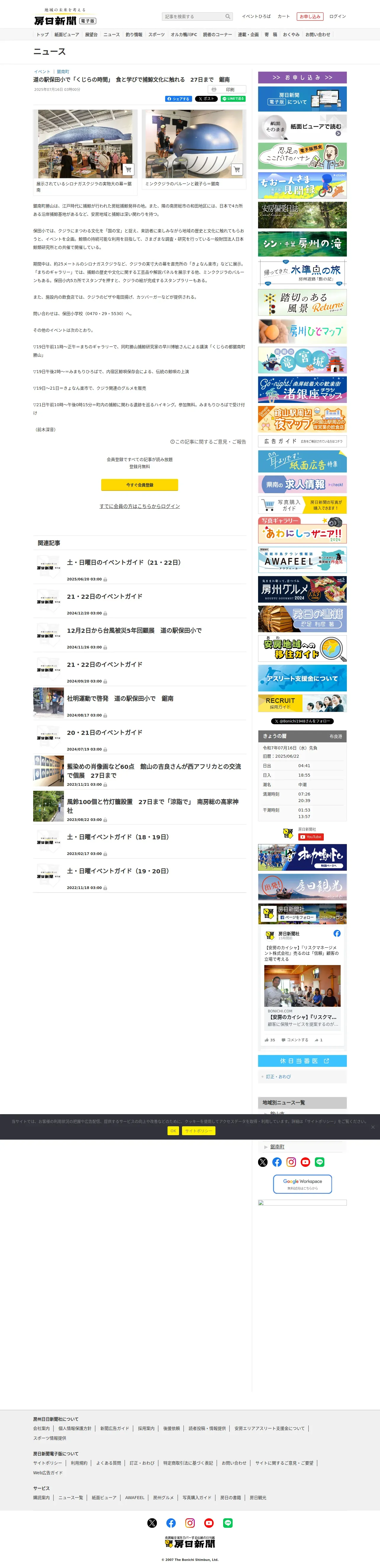The image size is (380, 1568).
Task: Click Facebook logo on the embedded post header
Action: [x=337, y=933]
